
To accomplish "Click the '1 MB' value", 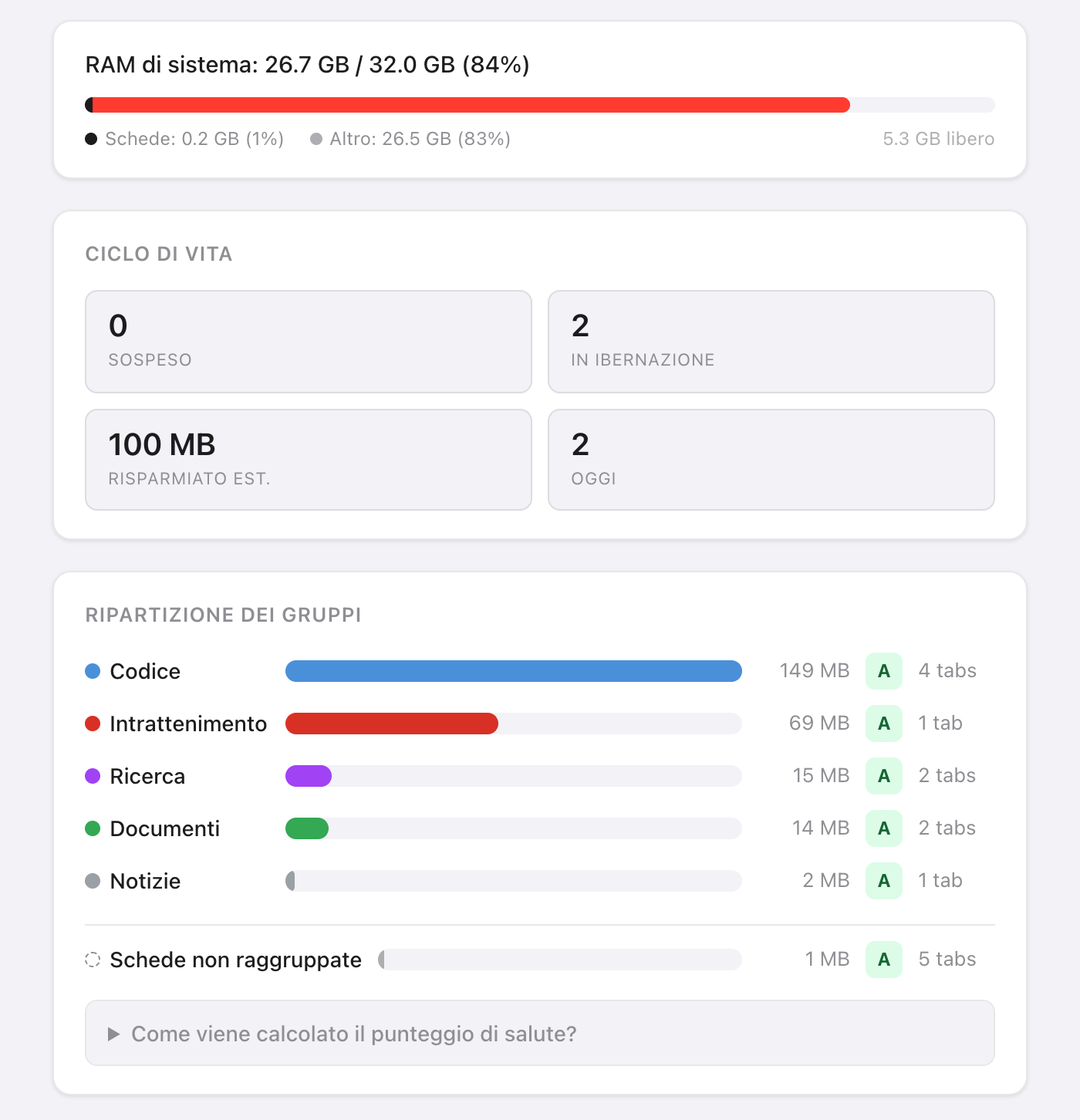I will pos(828,959).
